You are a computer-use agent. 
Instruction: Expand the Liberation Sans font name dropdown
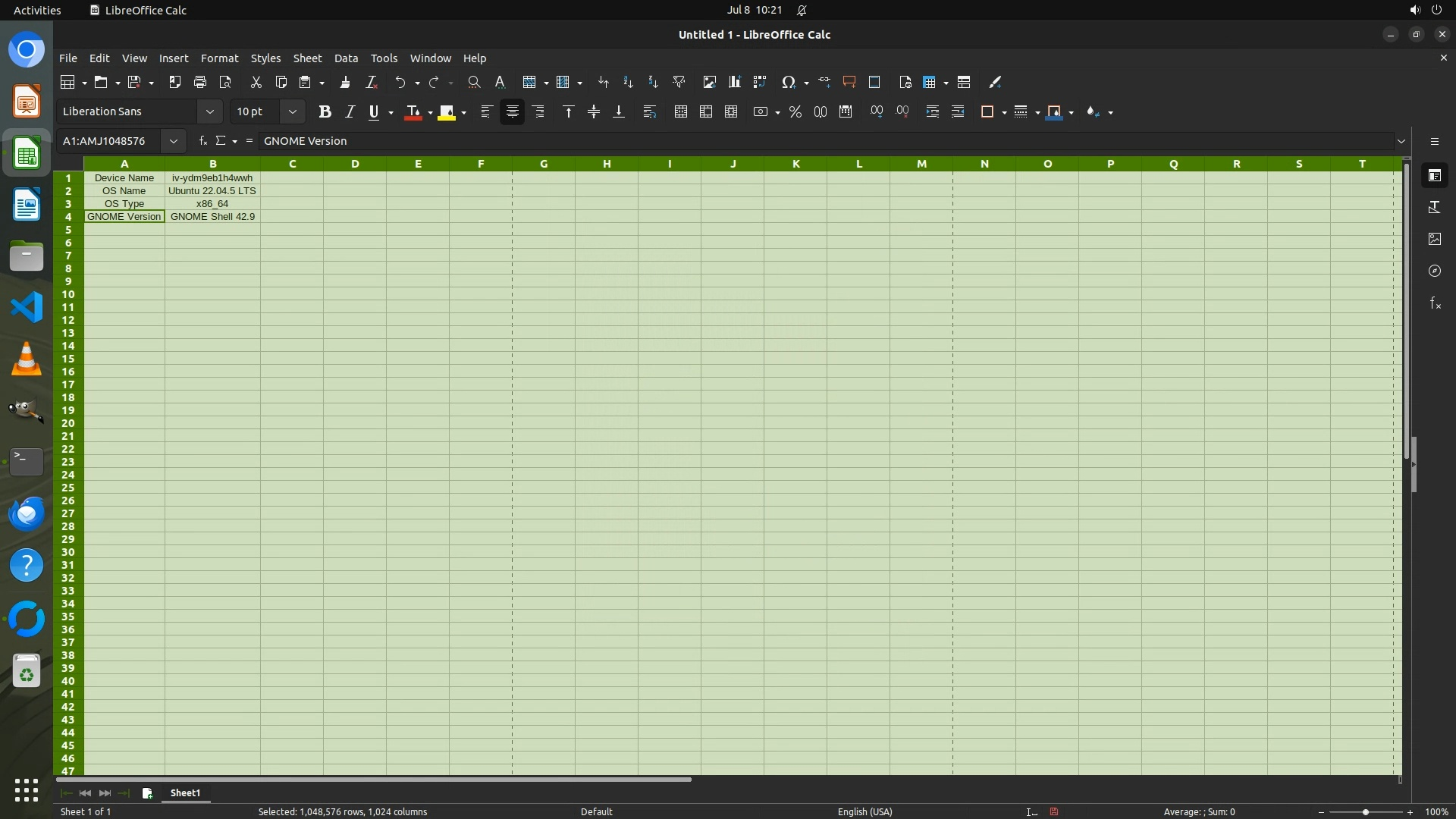(x=209, y=111)
